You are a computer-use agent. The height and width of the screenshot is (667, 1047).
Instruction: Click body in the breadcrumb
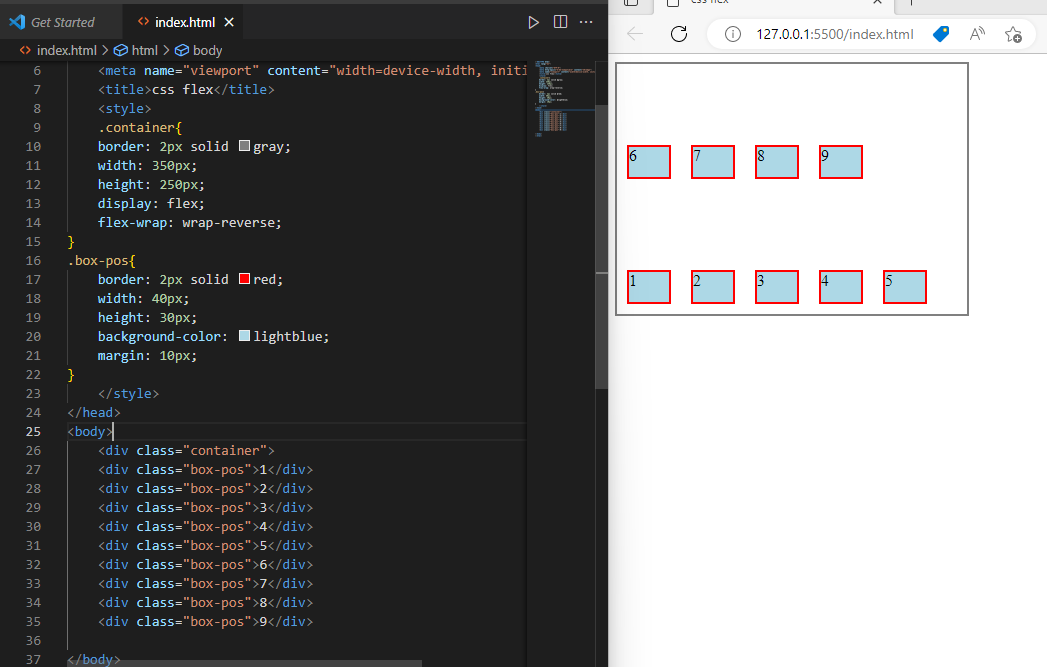click(207, 51)
